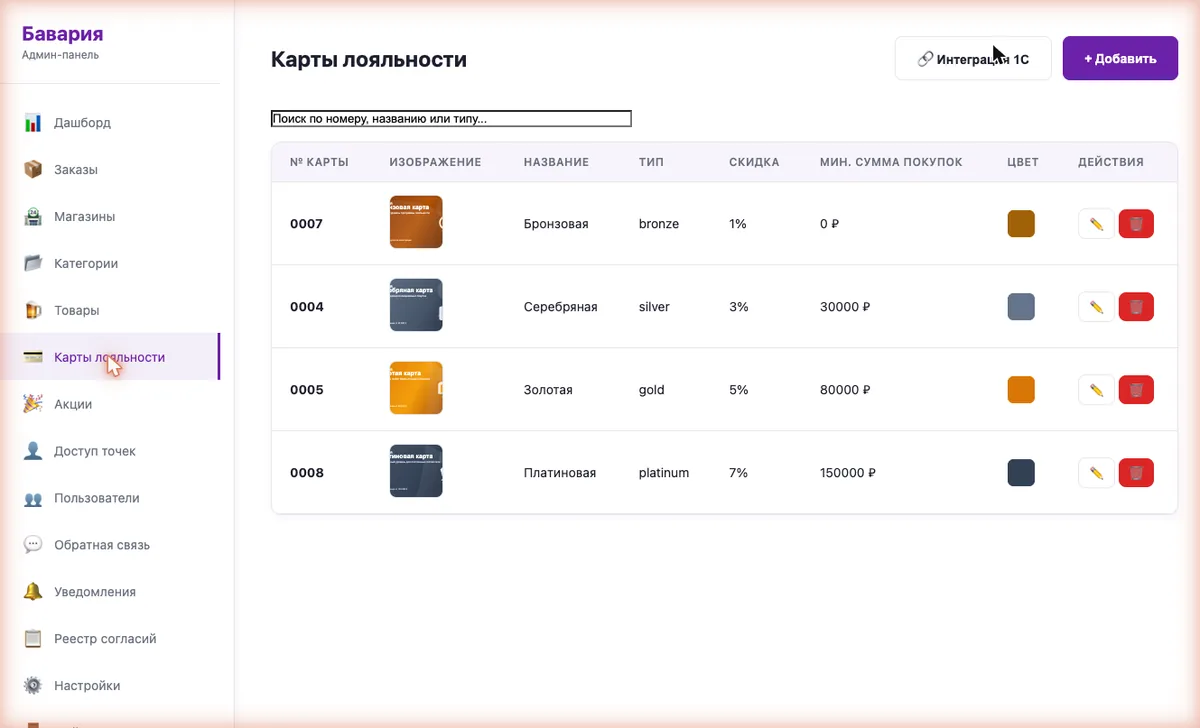Click the МИН. СУММА ПОКУПОК column header
The image size is (1200, 728).
[891, 162]
